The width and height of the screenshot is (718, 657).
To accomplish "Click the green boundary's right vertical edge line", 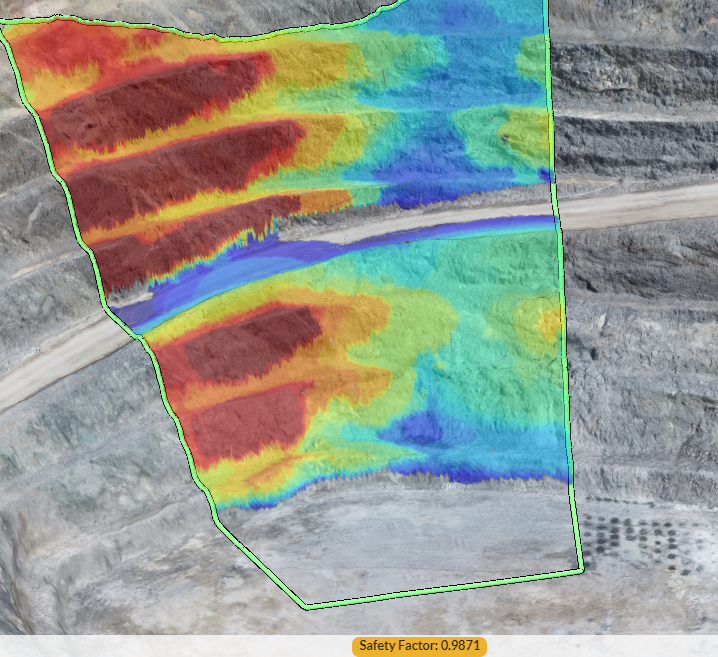I will click(x=562, y=300).
